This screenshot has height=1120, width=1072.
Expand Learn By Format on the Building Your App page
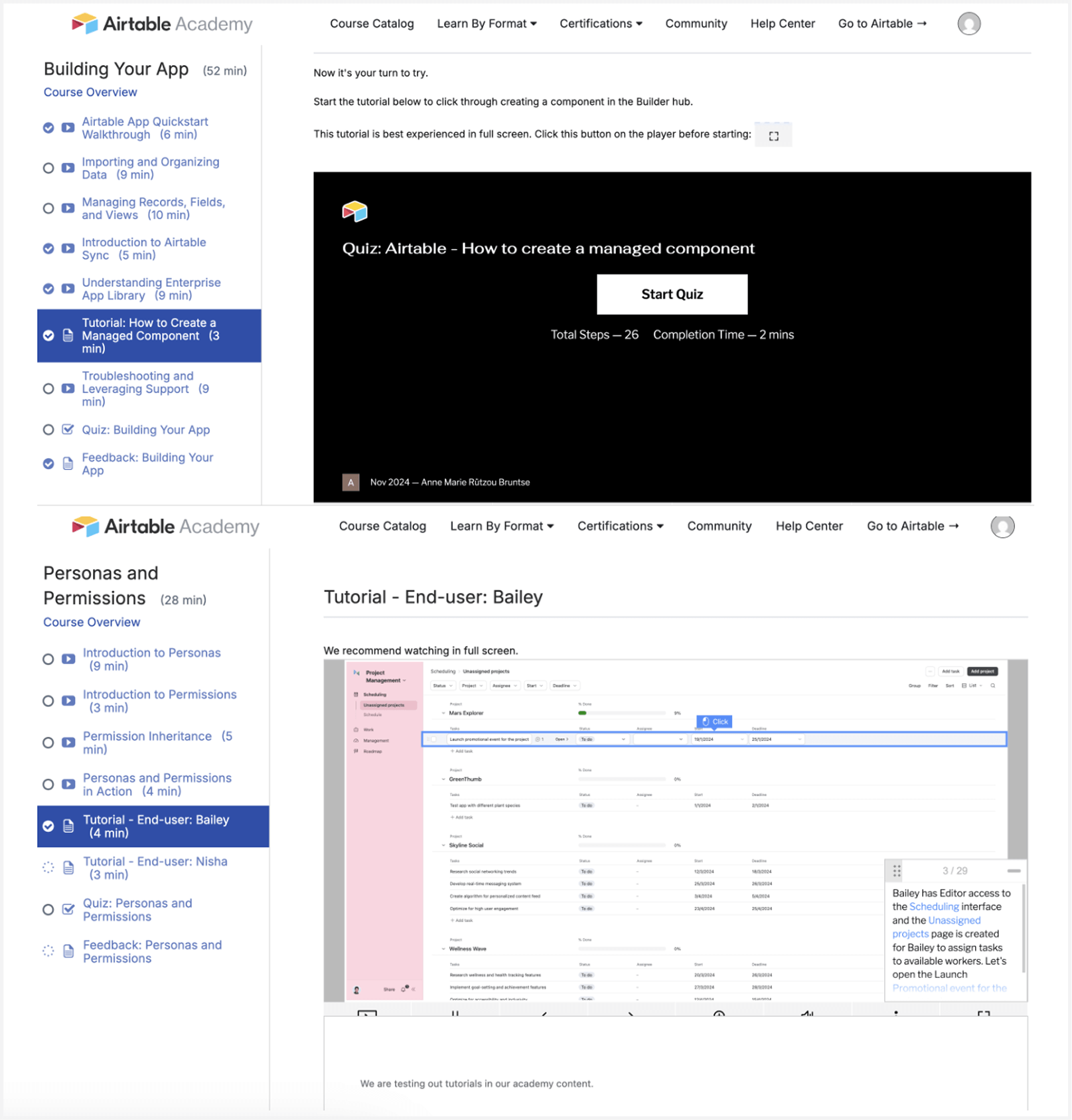coord(487,24)
